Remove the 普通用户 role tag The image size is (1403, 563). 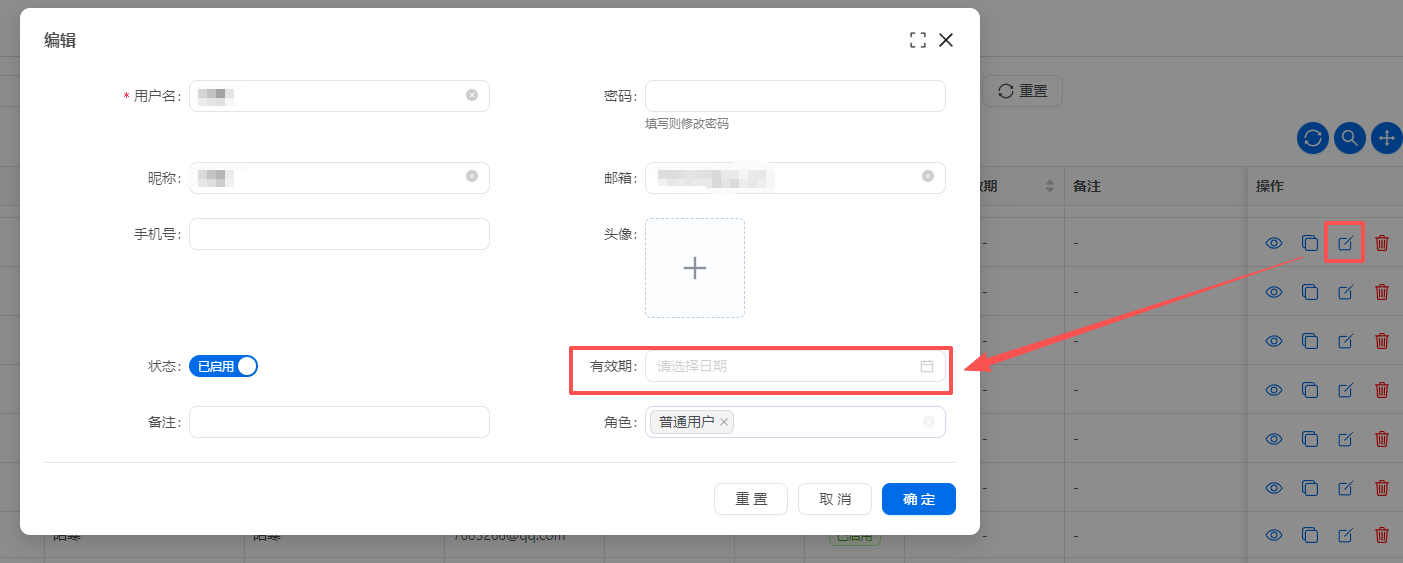pyautogui.click(x=724, y=422)
